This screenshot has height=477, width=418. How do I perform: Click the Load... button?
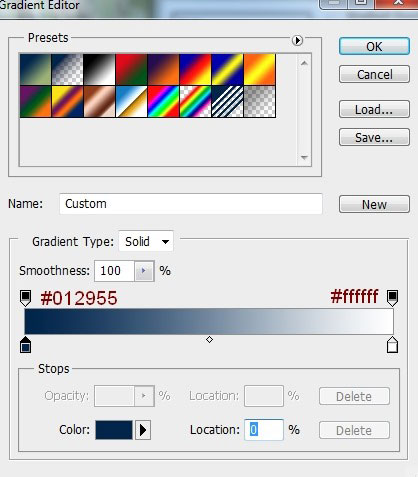point(374,109)
